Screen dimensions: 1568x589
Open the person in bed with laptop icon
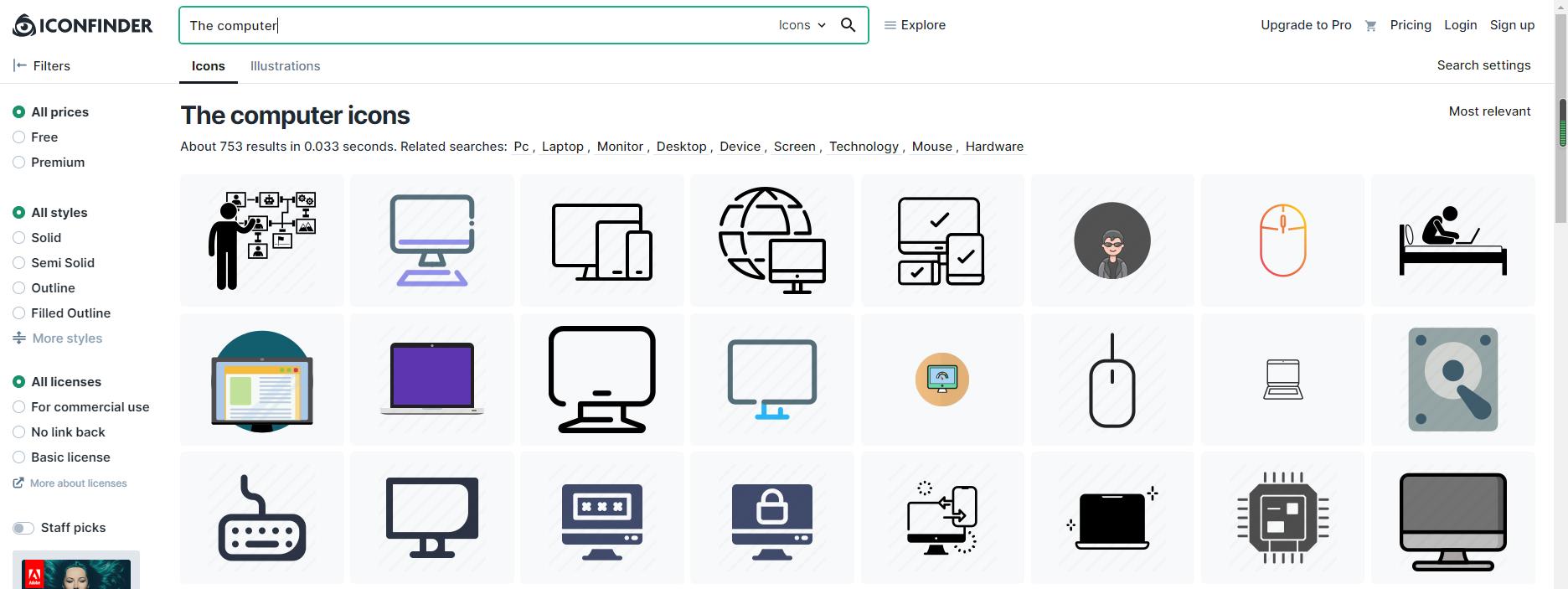tap(1453, 240)
